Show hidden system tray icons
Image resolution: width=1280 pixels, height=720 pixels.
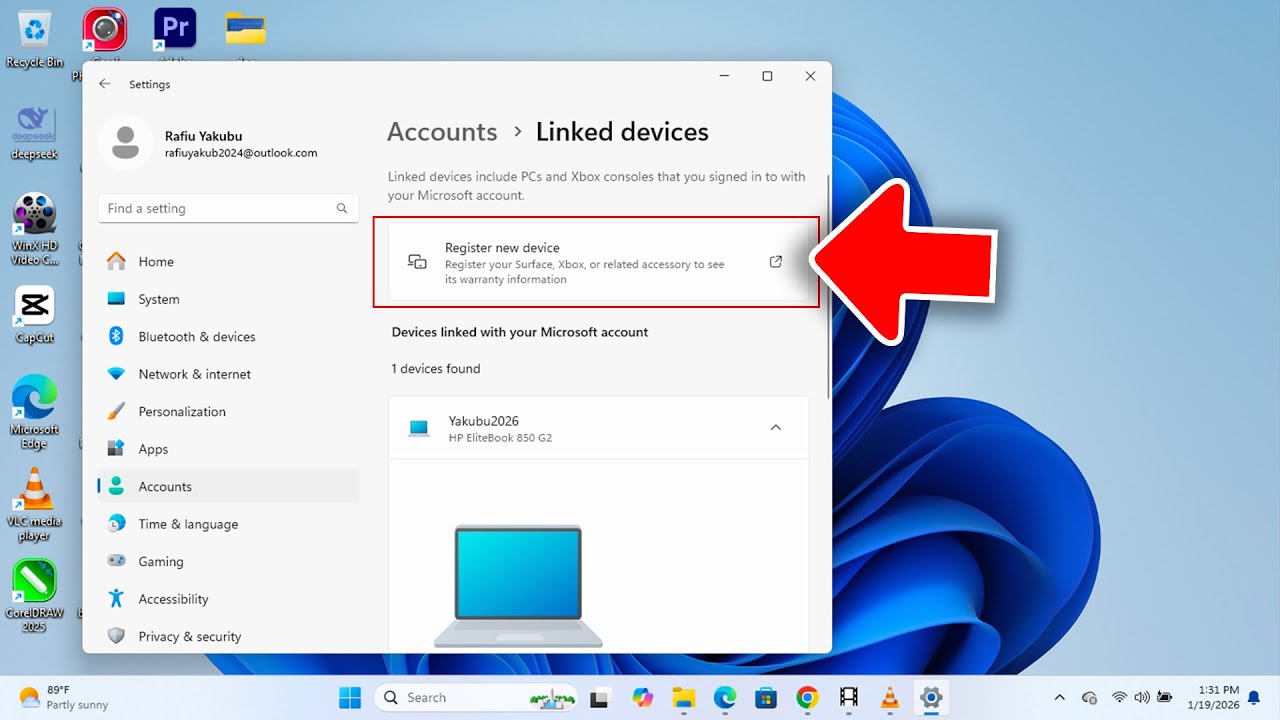1060,697
